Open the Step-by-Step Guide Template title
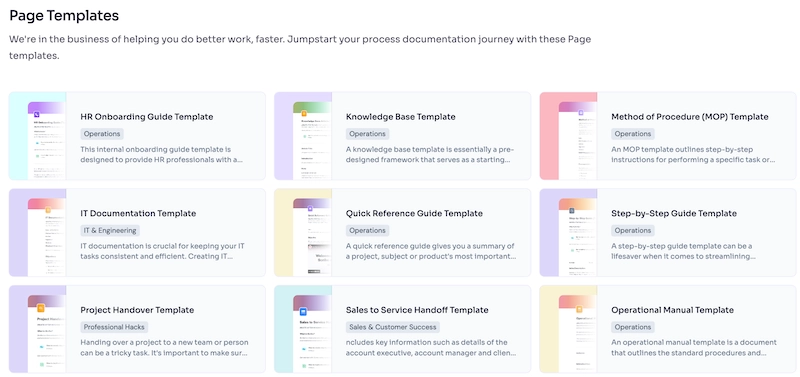 [x=674, y=213]
